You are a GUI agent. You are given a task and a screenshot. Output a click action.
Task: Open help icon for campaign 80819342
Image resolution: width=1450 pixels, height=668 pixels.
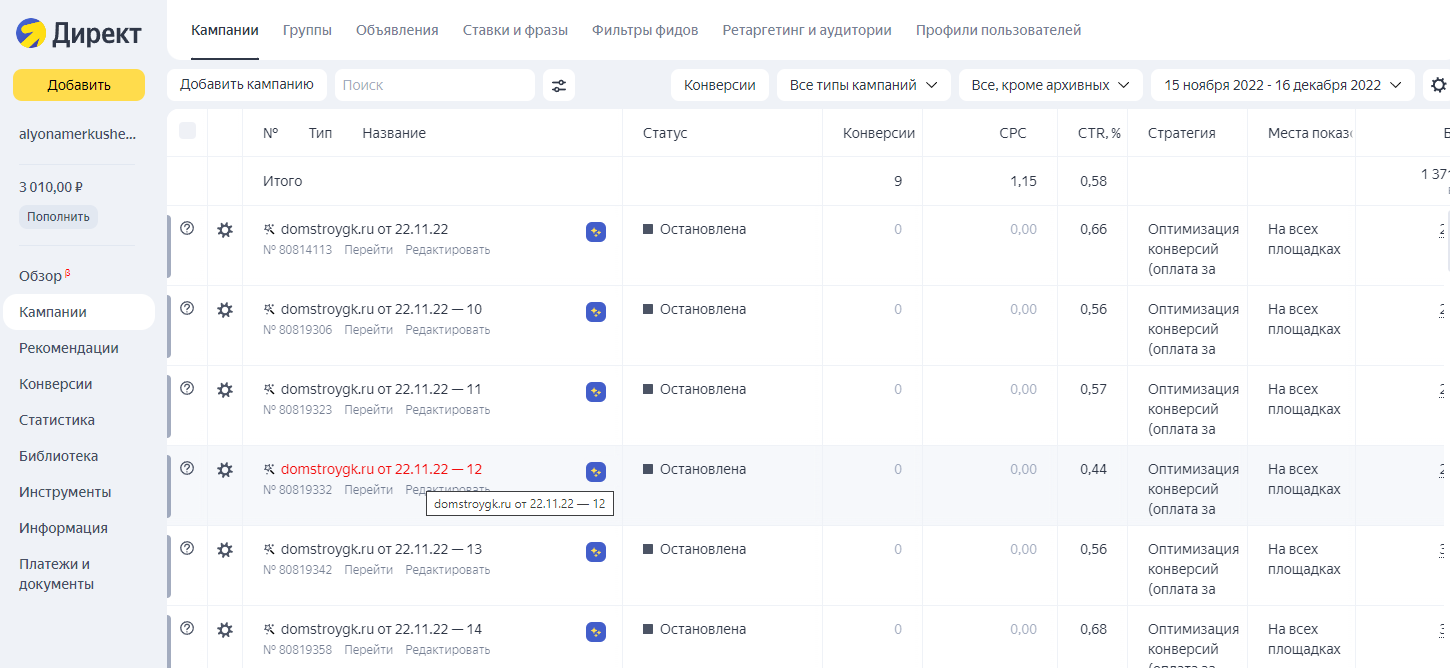187,548
